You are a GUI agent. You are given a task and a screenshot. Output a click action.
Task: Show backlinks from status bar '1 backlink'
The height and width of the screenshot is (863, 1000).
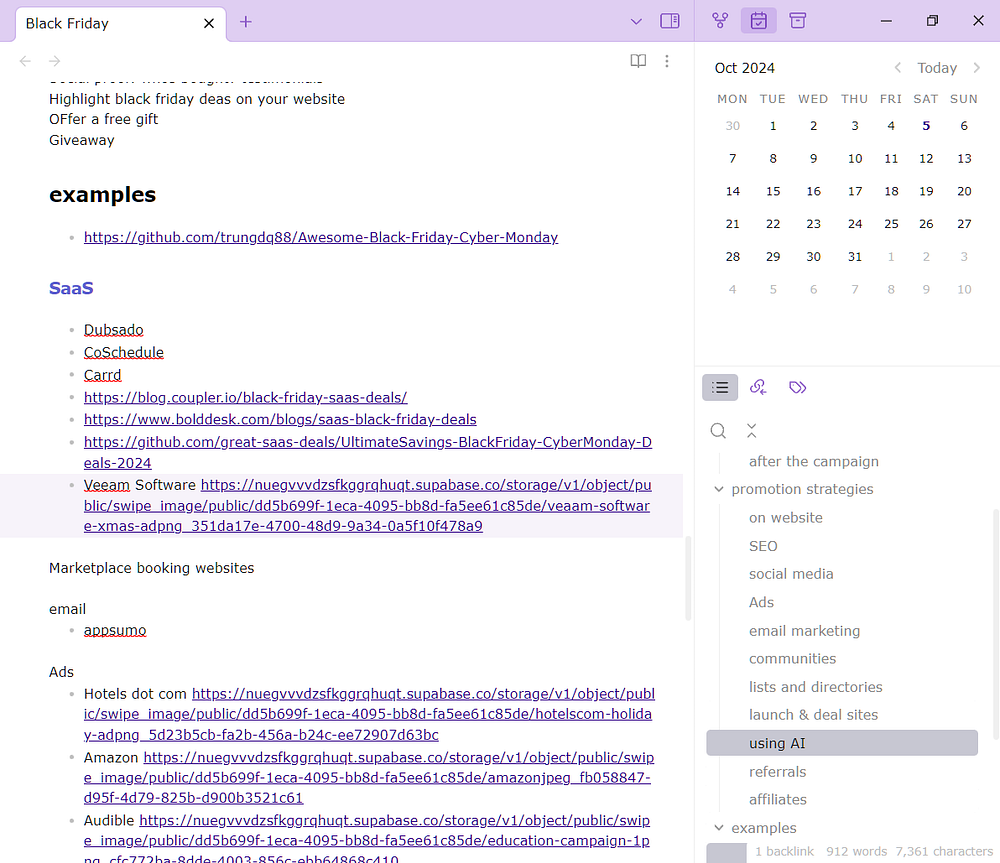pos(784,852)
